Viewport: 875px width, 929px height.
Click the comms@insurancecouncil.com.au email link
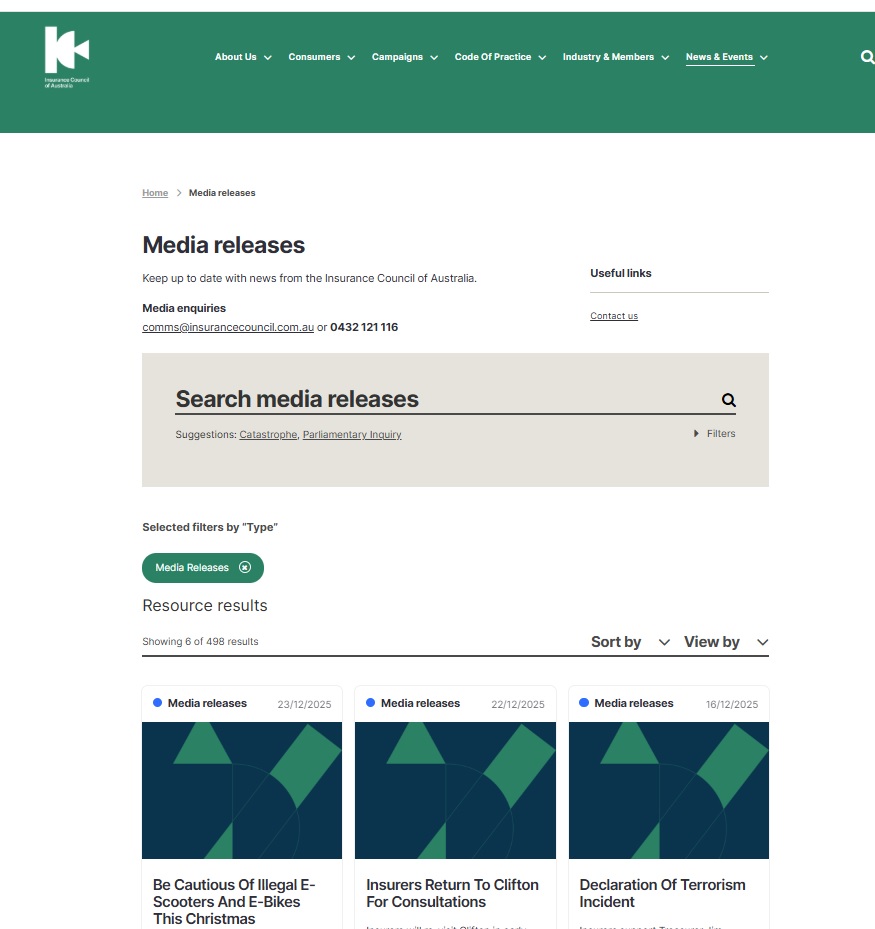pyautogui.click(x=228, y=327)
